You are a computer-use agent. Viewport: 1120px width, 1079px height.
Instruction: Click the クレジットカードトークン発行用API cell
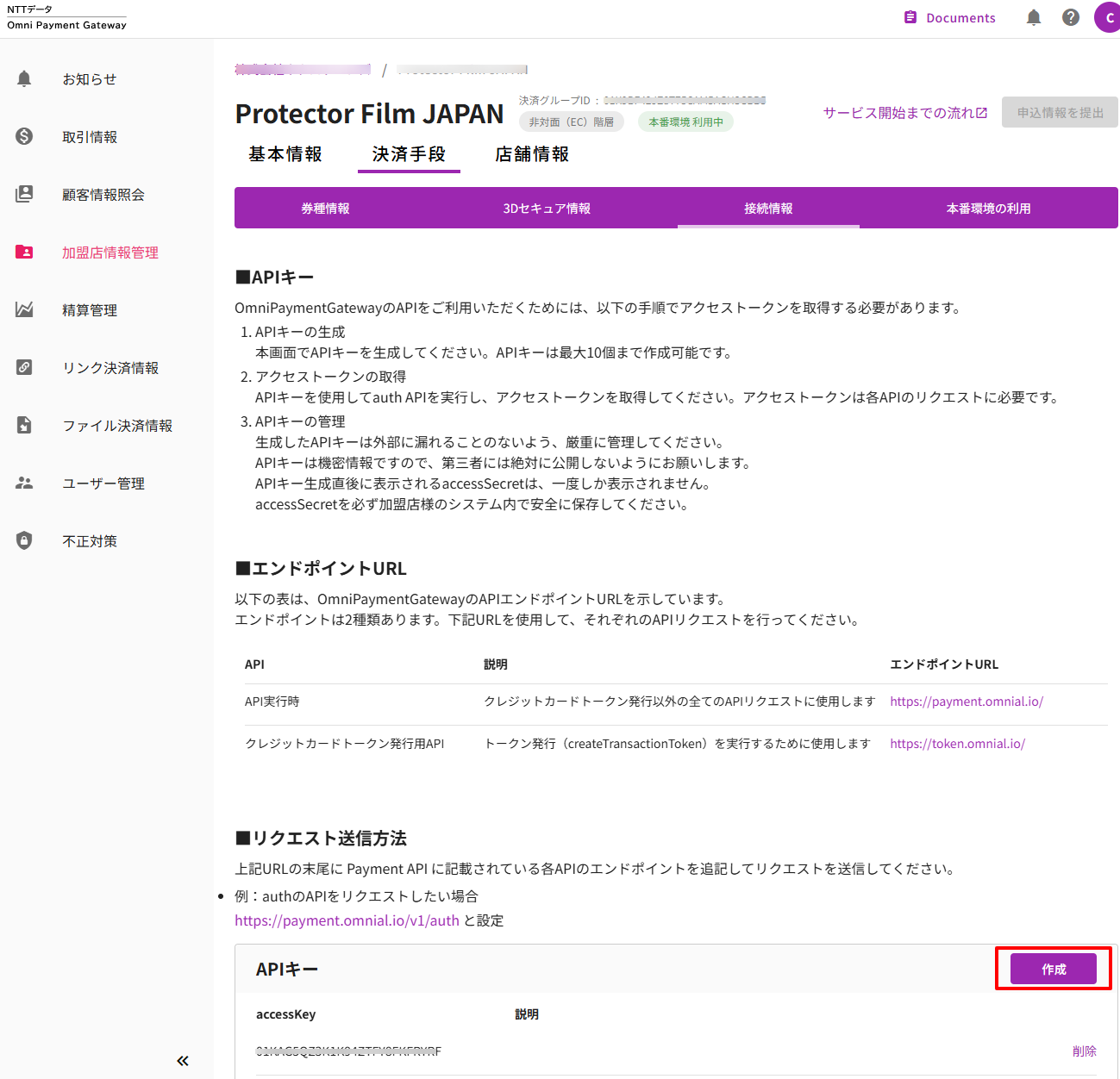coord(345,744)
